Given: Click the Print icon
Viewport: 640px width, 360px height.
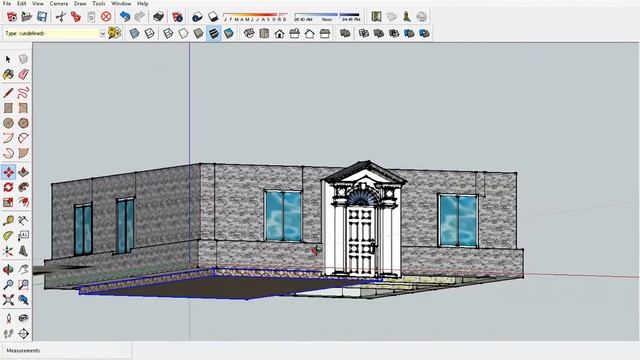Looking at the screenshot, I should [x=158, y=17].
